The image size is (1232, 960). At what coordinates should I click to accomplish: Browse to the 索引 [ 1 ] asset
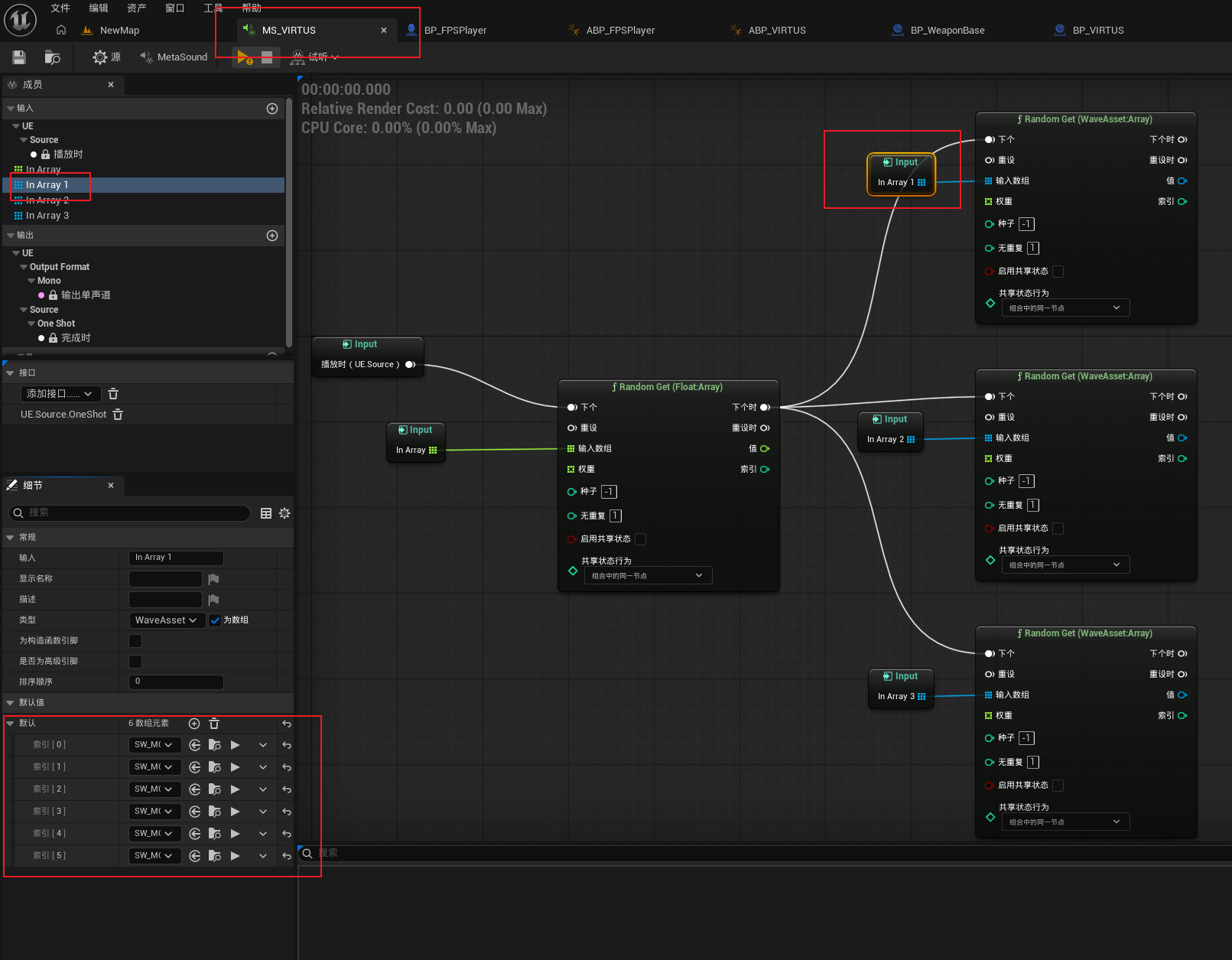pos(215,767)
